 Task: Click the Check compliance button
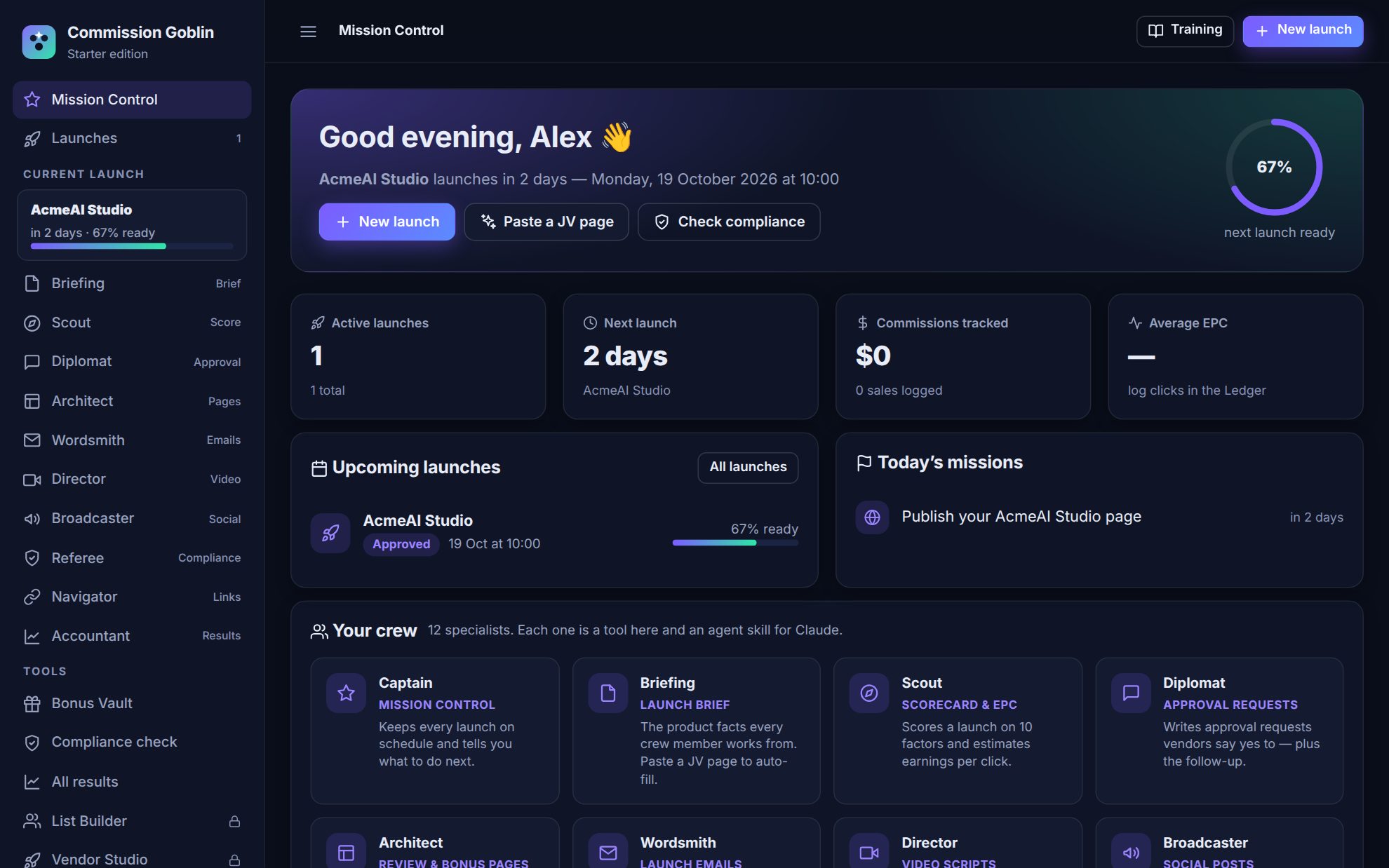(729, 222)
